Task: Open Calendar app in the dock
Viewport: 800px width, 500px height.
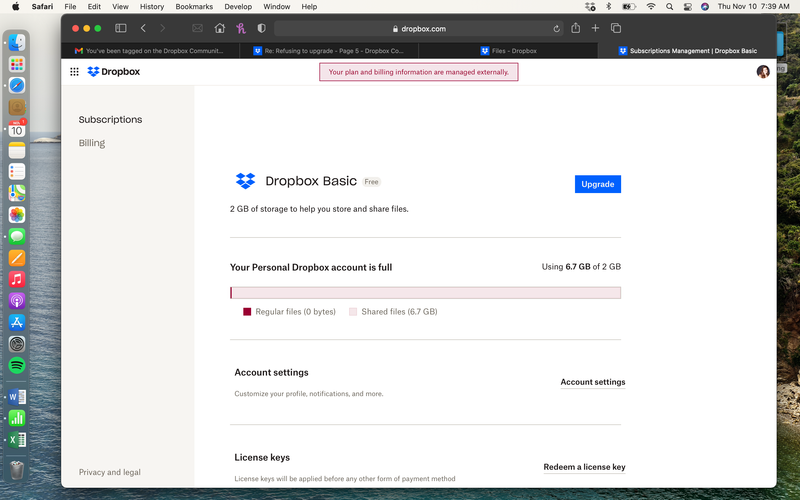Action: tap(17, 129)
